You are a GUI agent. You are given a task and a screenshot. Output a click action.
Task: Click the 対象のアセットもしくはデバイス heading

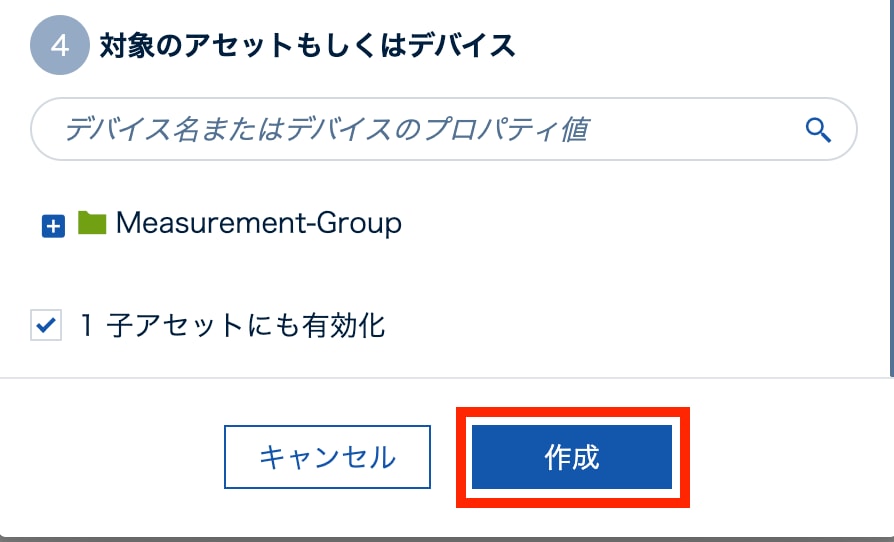click(x=307, y=45)
